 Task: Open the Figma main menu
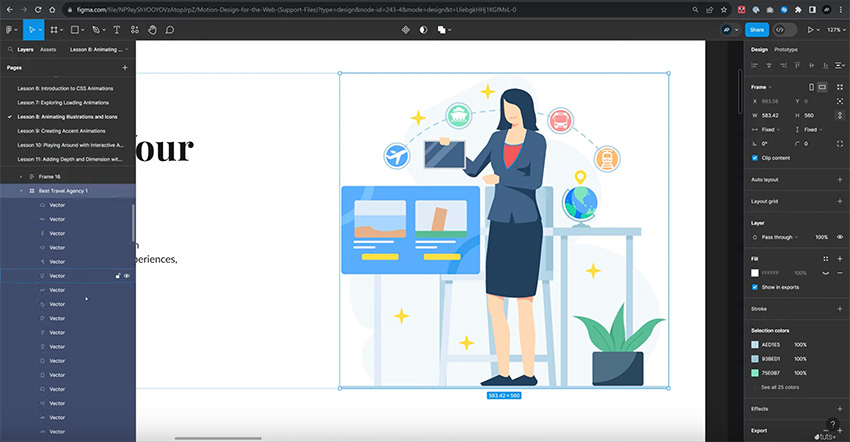pyautogui.click(x=9, y=30)
